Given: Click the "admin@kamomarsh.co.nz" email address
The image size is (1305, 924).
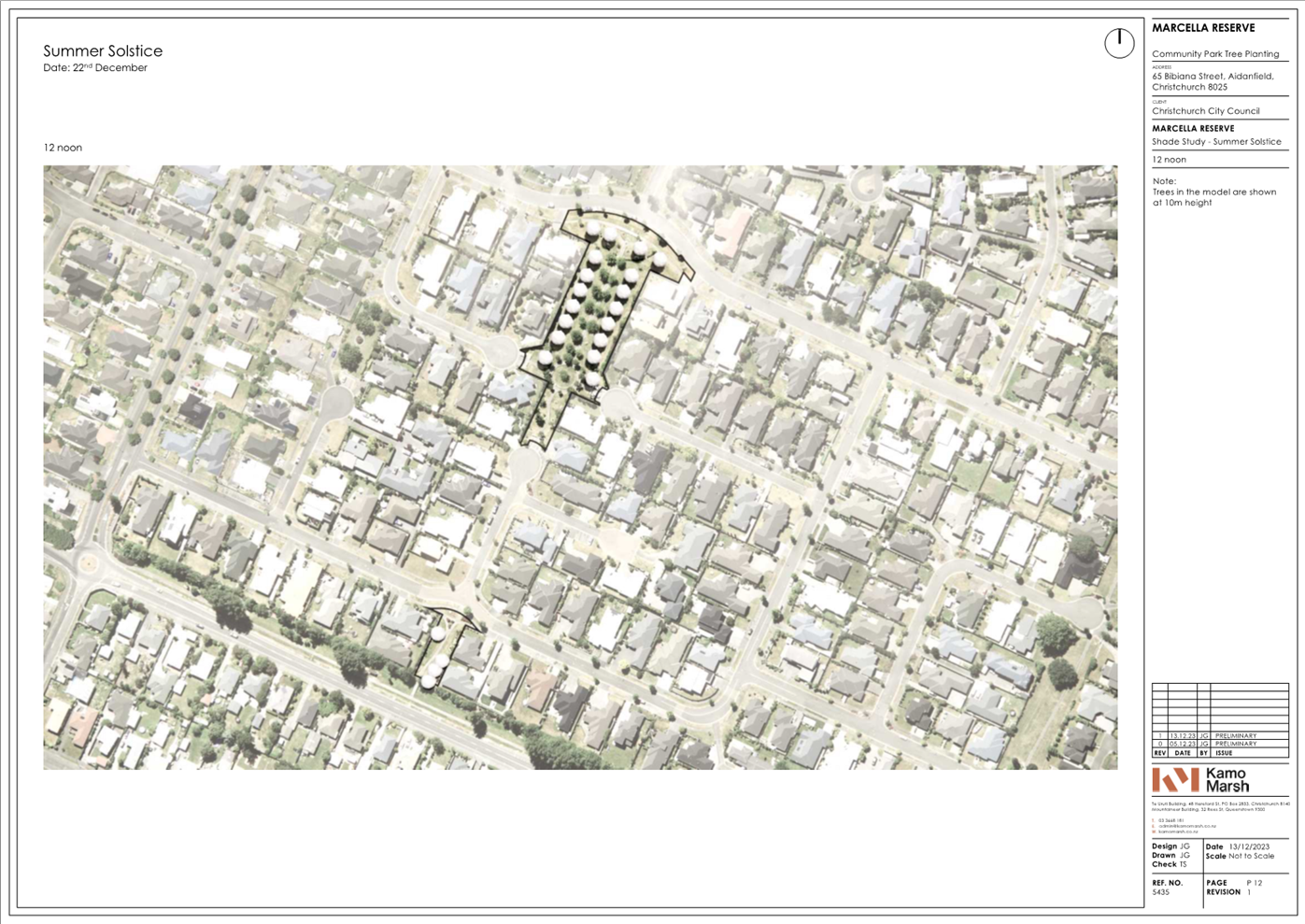Looking at the screenshot, I should tap(1186, 826).
